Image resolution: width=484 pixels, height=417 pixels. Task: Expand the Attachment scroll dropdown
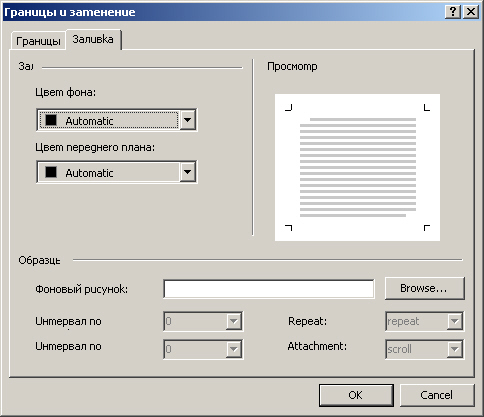pos(424,349)
